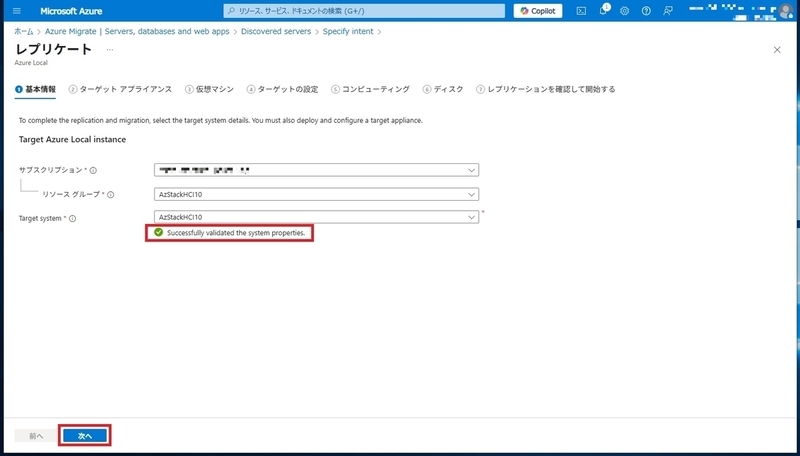The image size is (800, 456).
Task: Click the 次へ button
Action: point(85,436)
